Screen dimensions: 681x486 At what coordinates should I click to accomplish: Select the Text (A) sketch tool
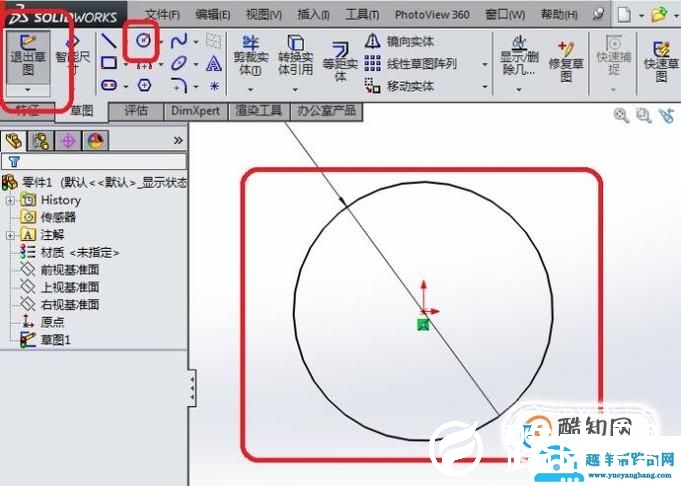pyautogui.click(x=214, y=64)
